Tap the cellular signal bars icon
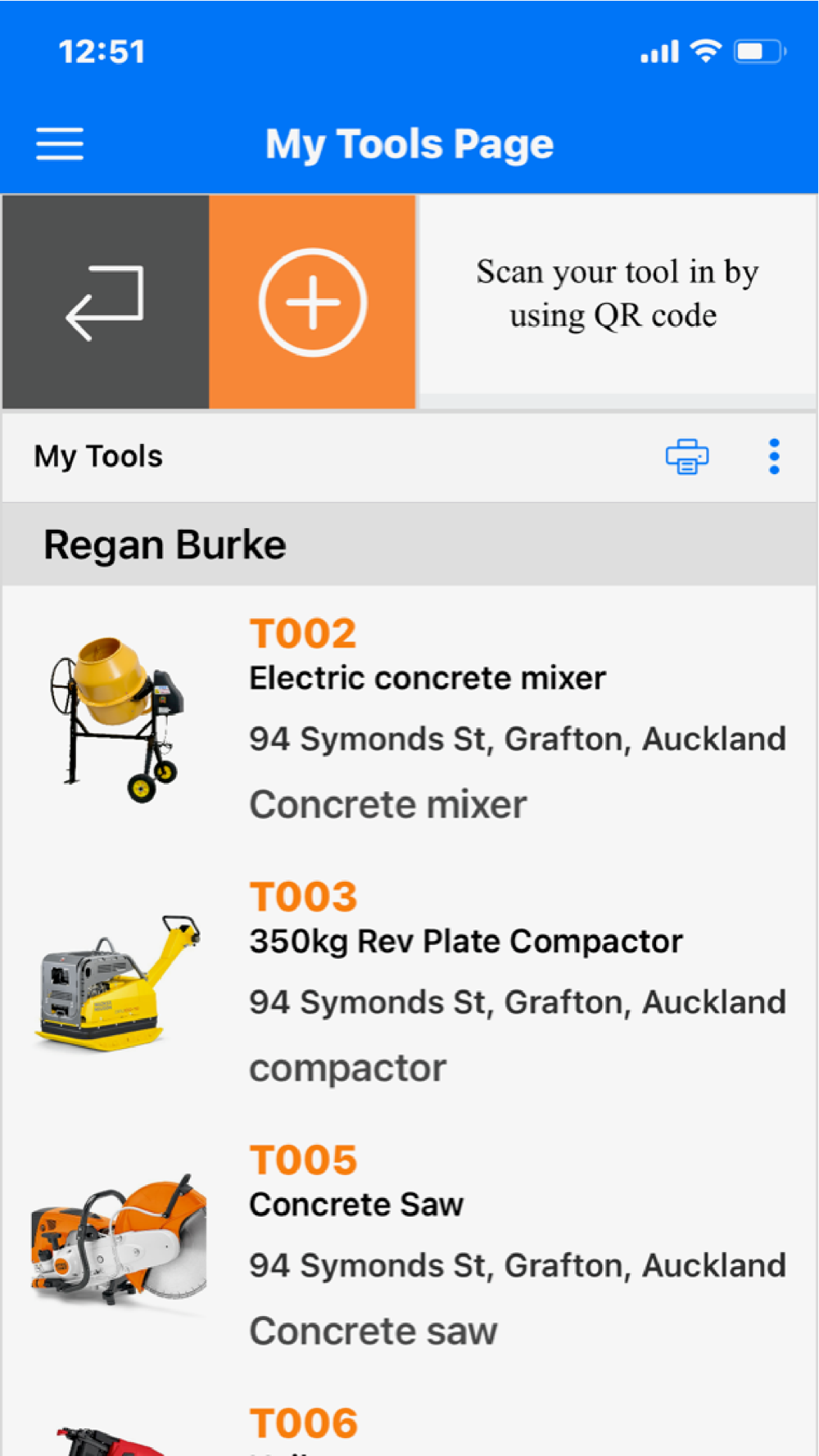Viewport: 819px width, 1456px height. pyautogui.click(x=659, y=52)
